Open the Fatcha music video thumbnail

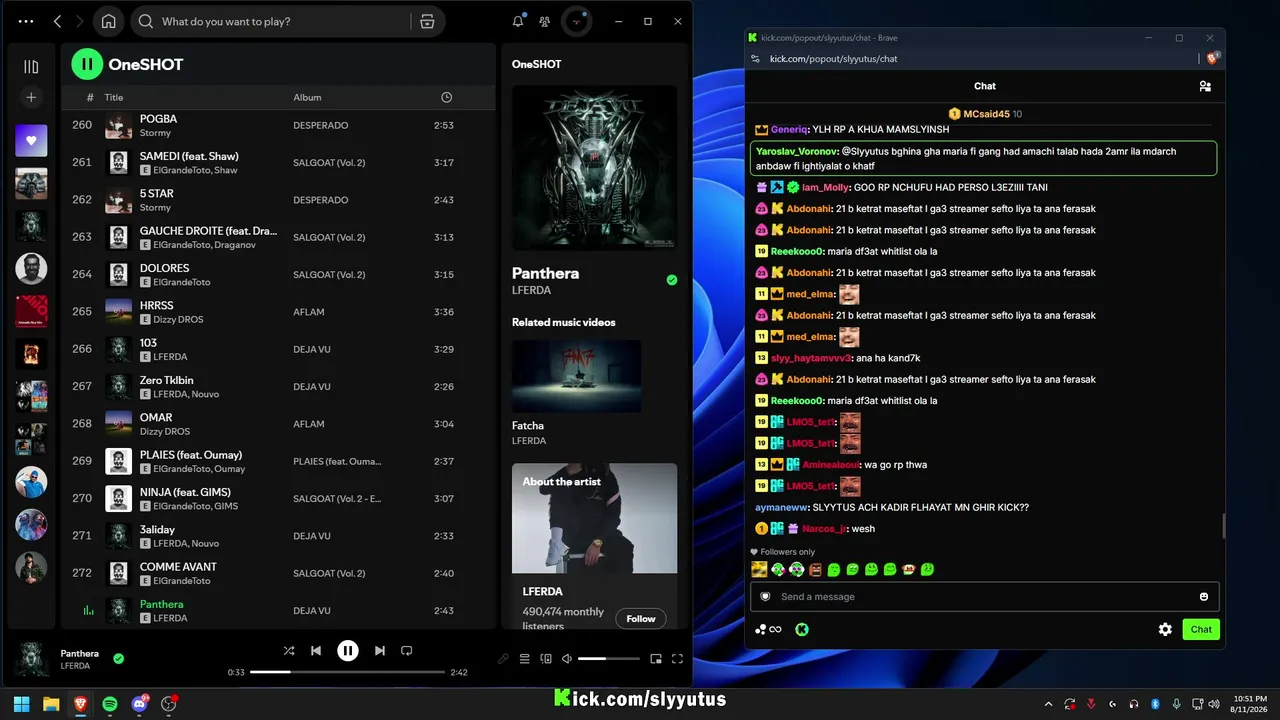tap(576, 376)
